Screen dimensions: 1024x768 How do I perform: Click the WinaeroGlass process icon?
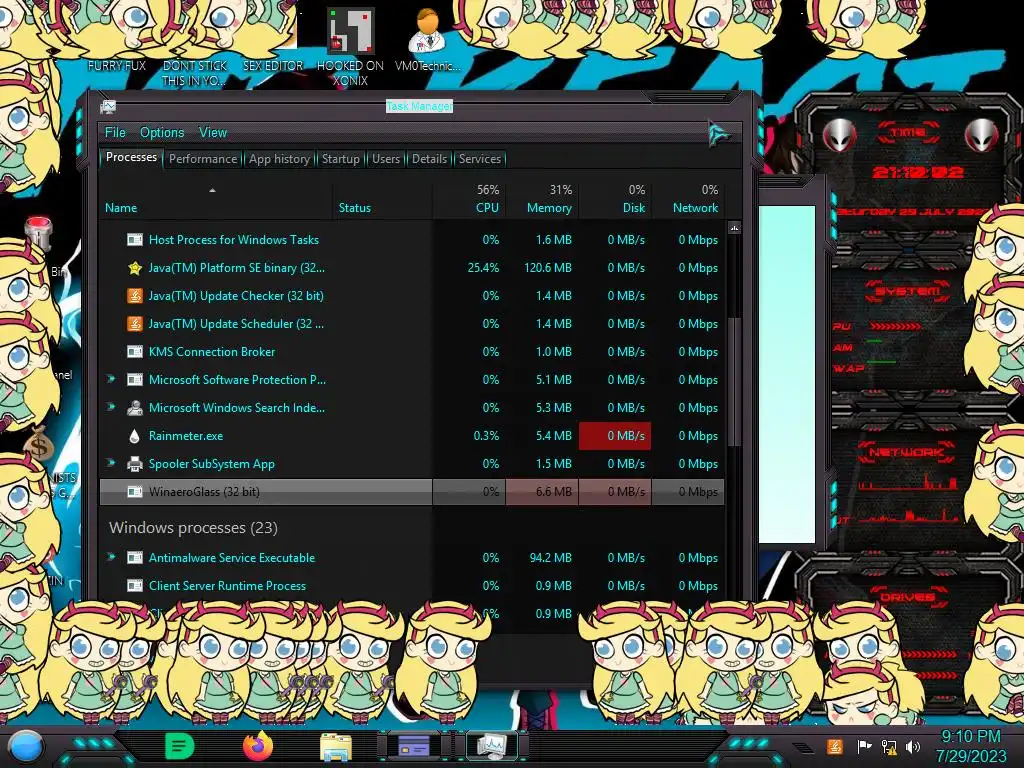tap(135, 492)
